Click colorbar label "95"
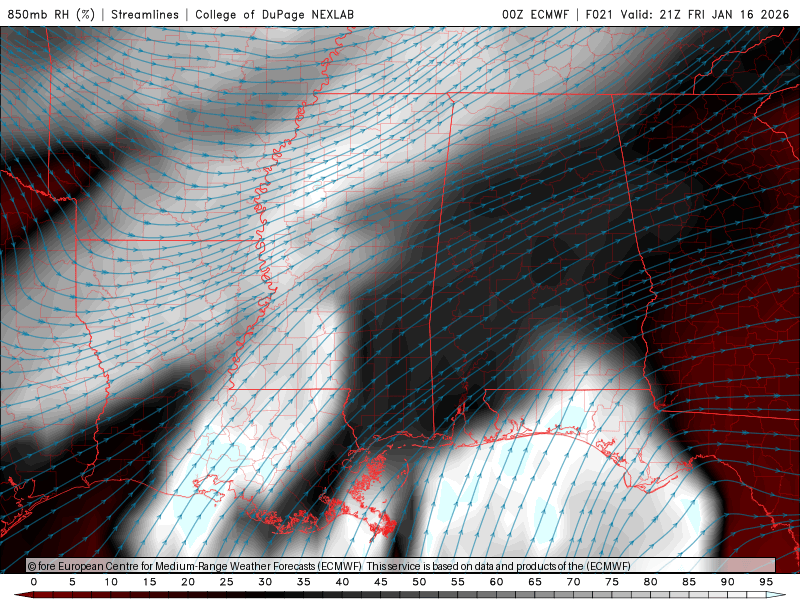 pyautogui.click(x=766, y=582)
